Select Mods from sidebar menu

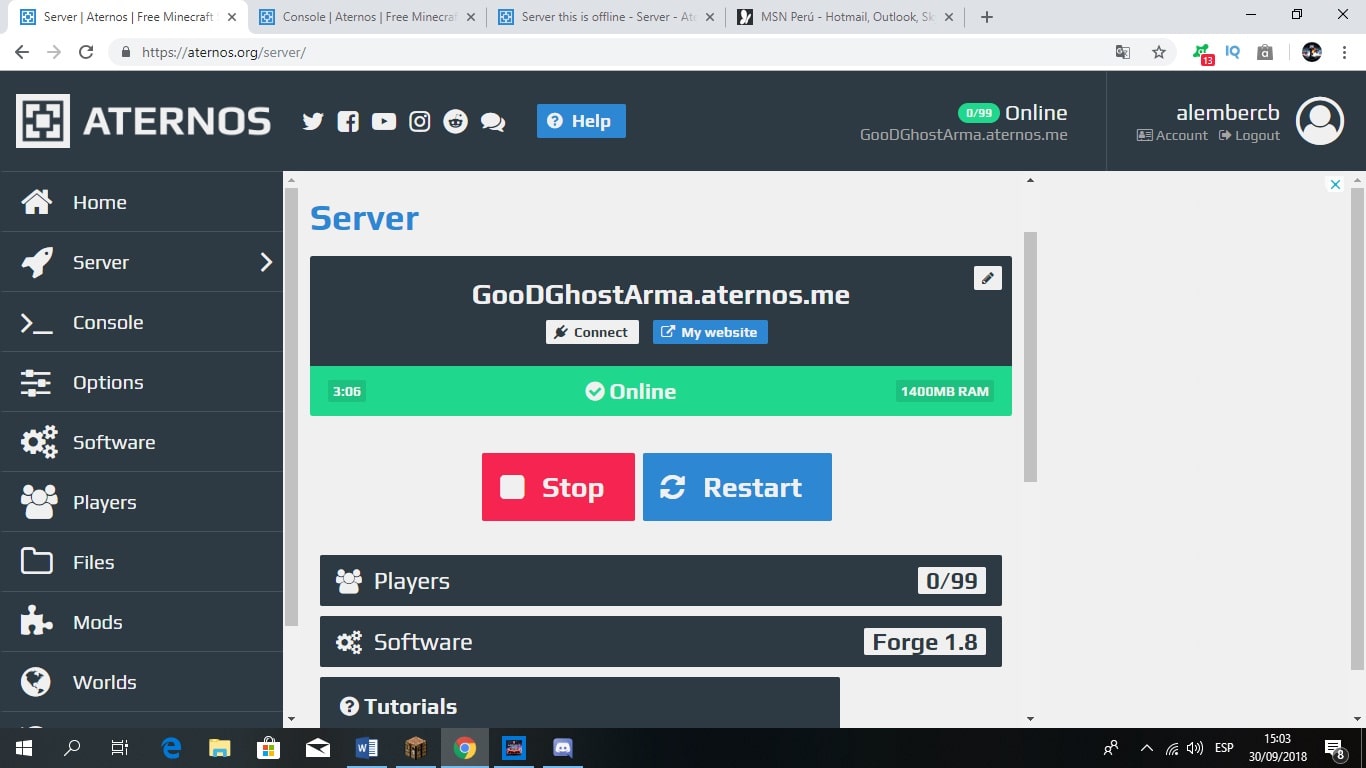(97, 622)
